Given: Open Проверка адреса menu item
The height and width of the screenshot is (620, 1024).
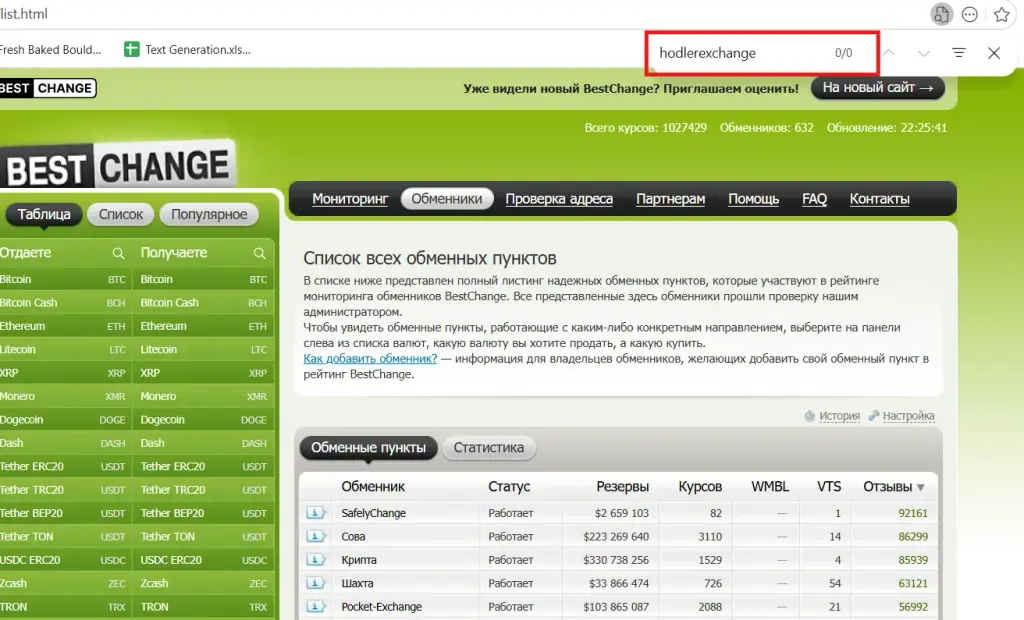Looking at the screenshot, I should 559,199.
